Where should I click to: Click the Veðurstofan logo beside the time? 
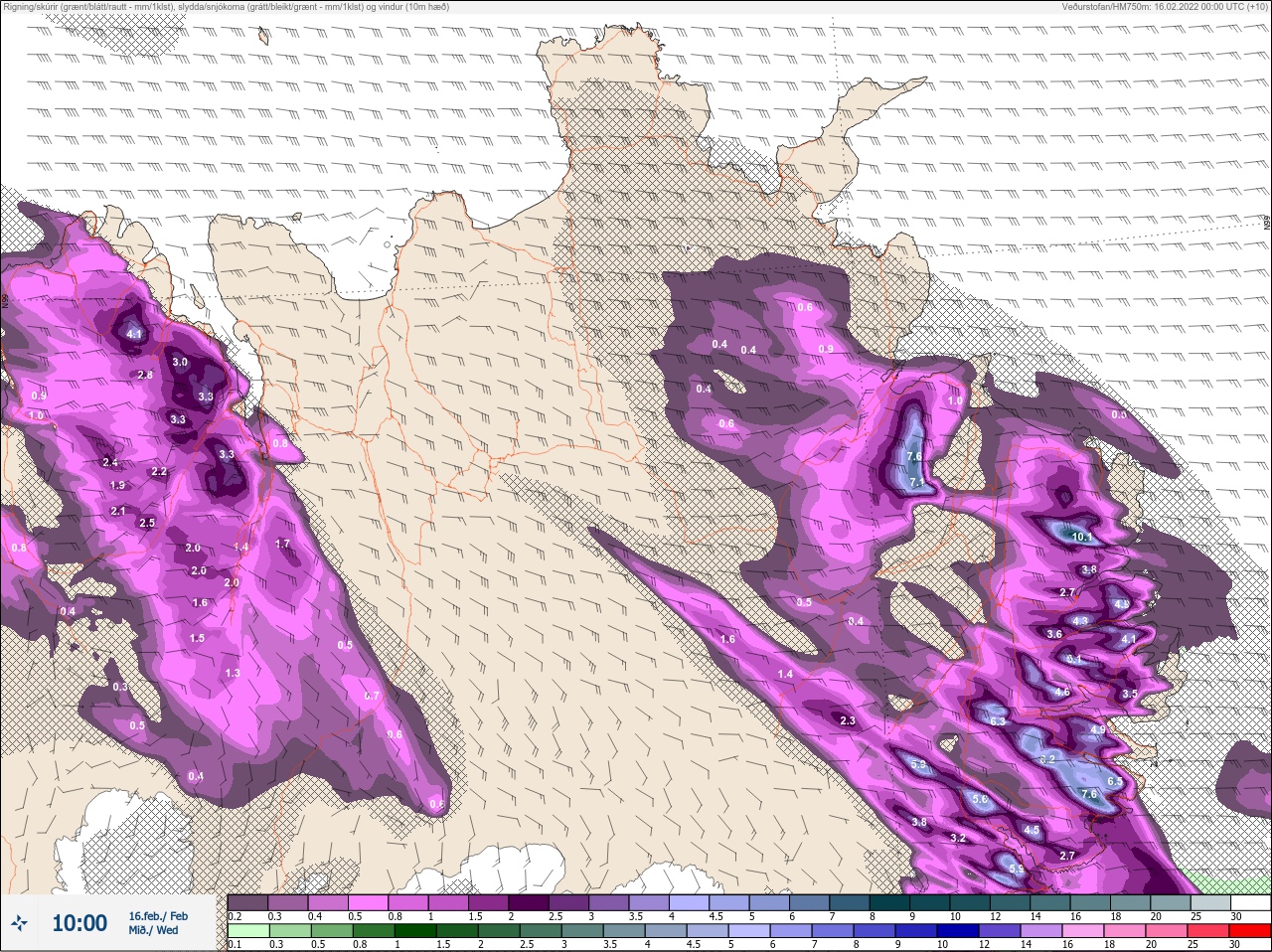(20, 923)
